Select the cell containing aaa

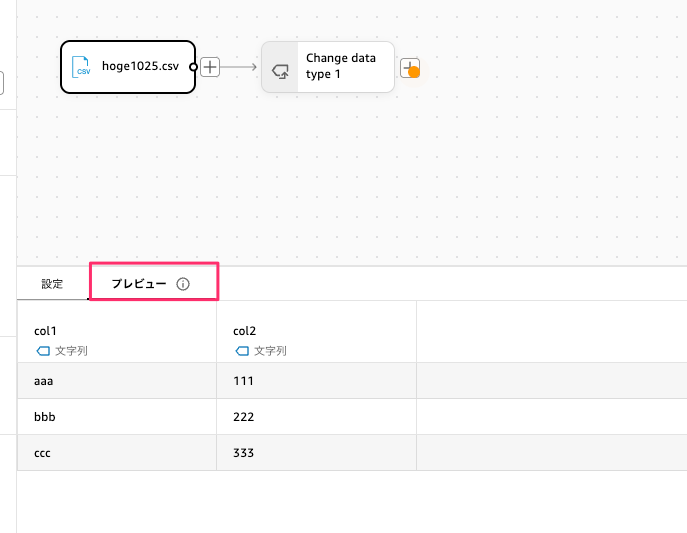coord(44,381)
